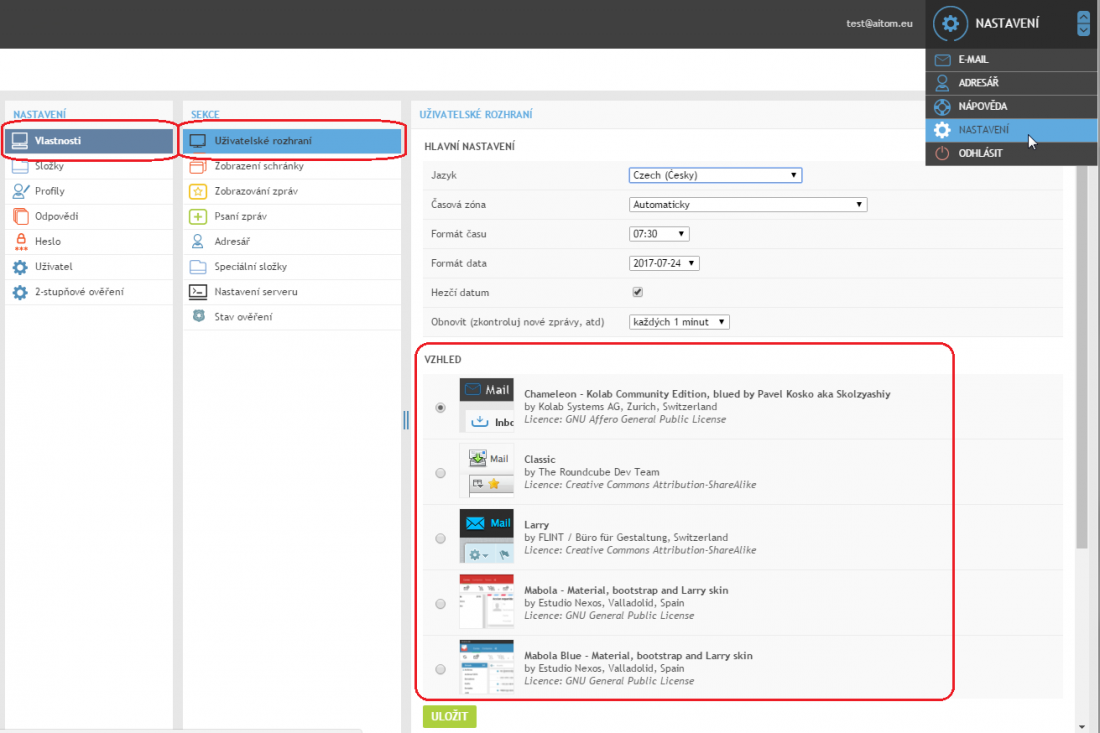Select the Heslo padlock icon
The image size is (1100, 733).
click(x=20, y=241)
